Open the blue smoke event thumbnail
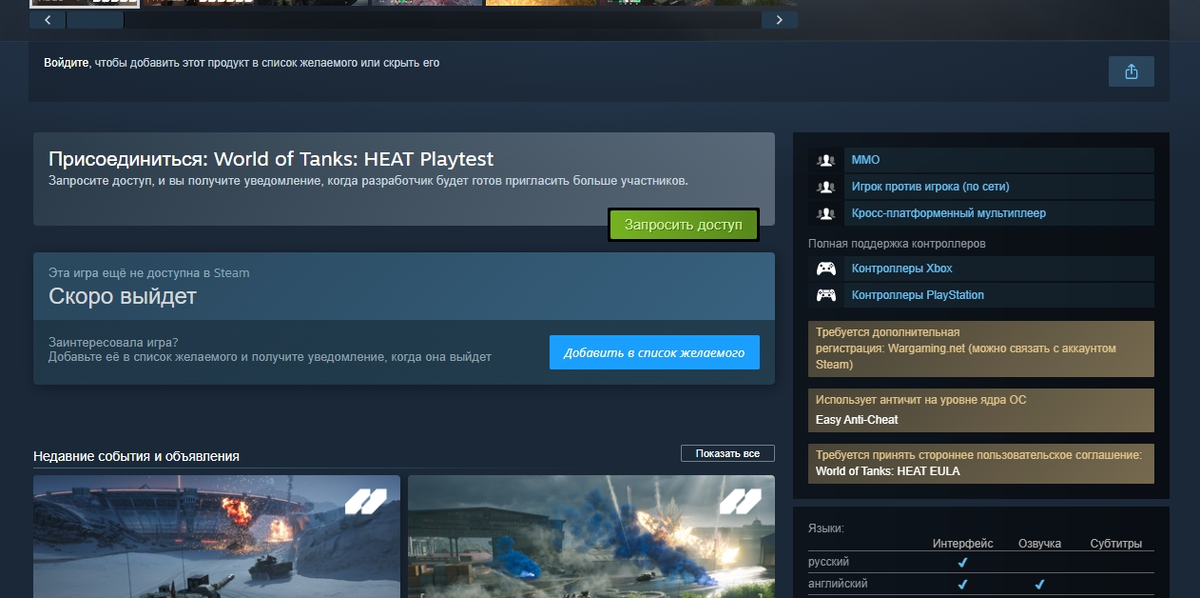 (591, 536)
